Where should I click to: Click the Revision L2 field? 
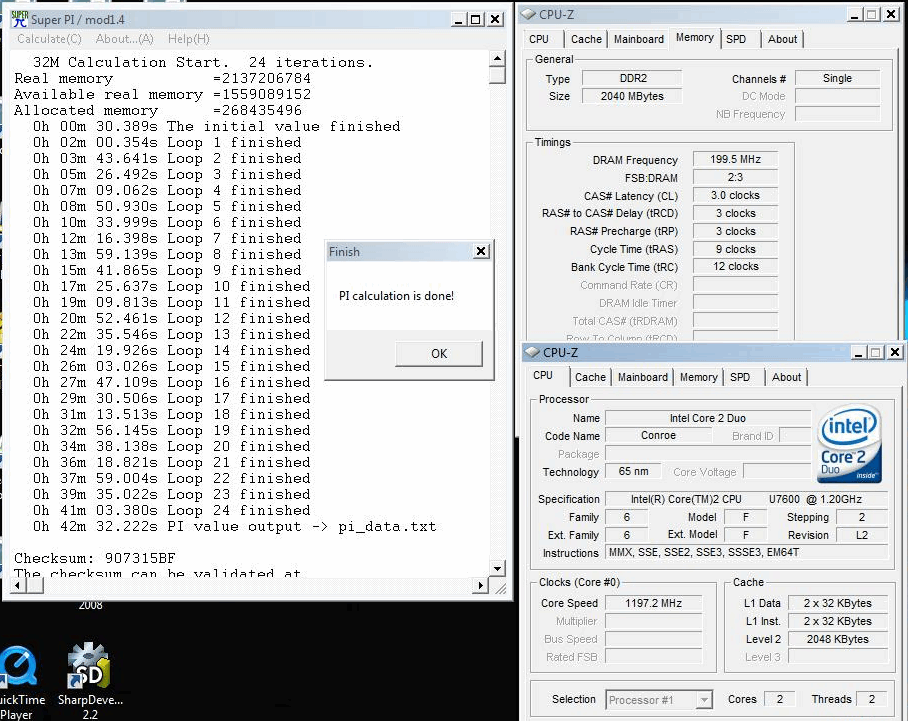click(x=862, y=535)
